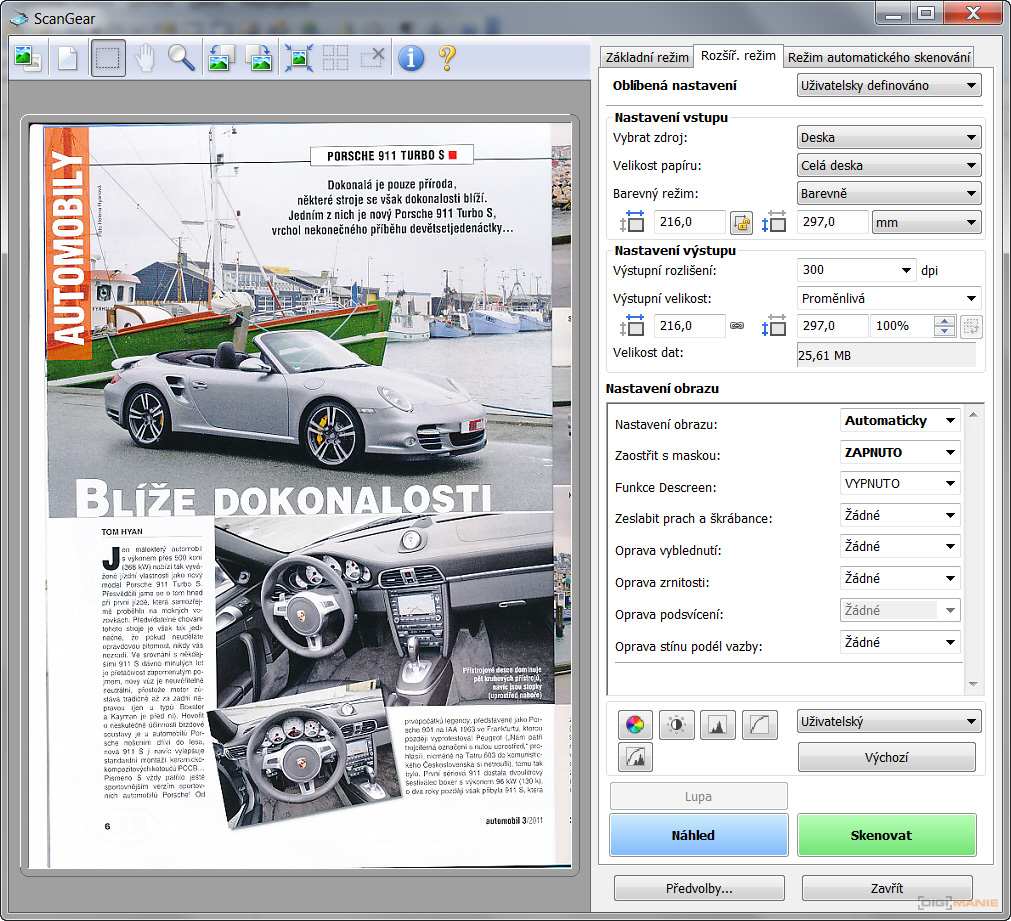Select the rectangular crop frame tool
Viewport: 1011px width, 921px height.
pyautogui.click(x=108, y=58)
